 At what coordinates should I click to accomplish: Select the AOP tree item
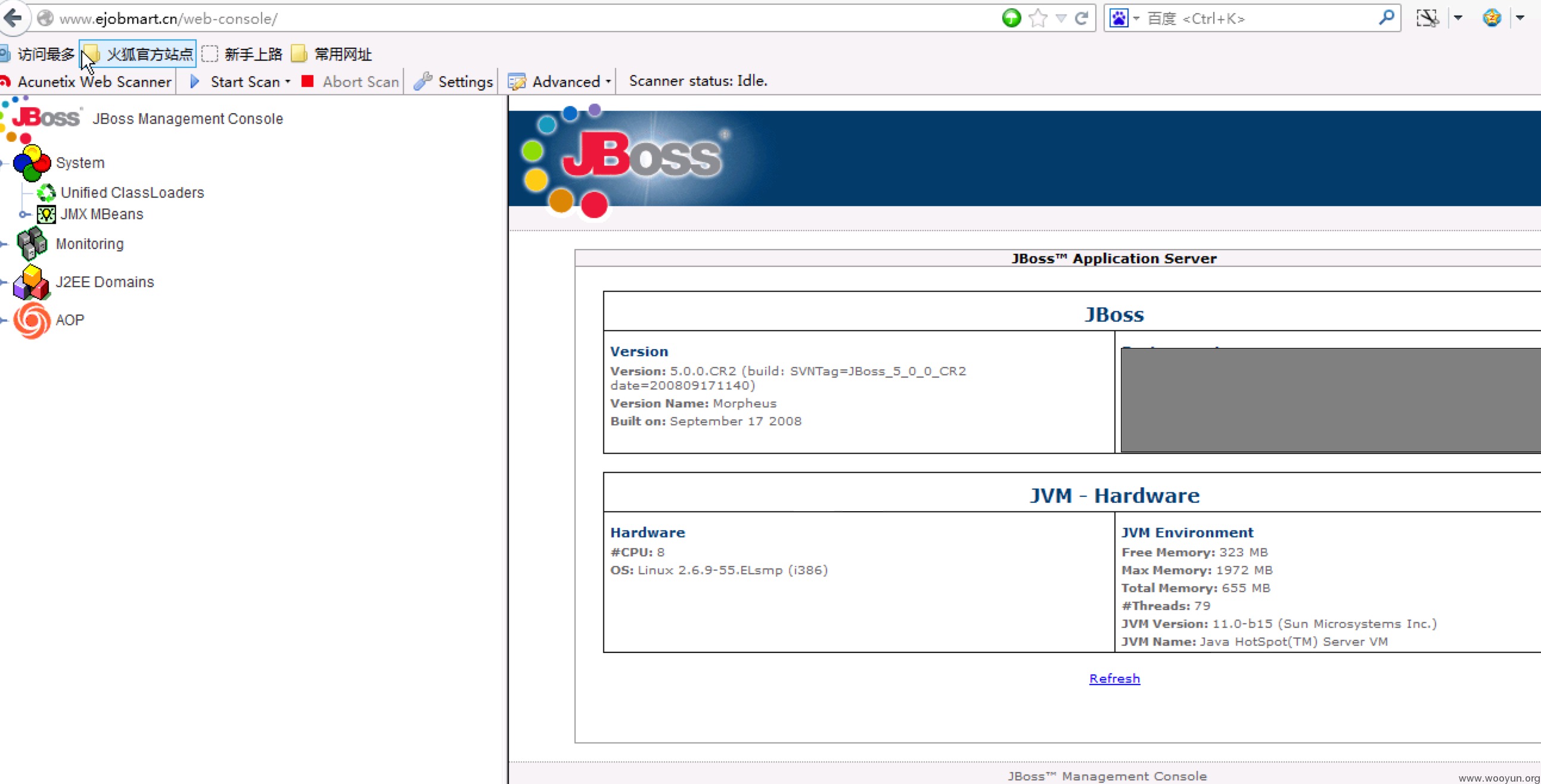70,321
